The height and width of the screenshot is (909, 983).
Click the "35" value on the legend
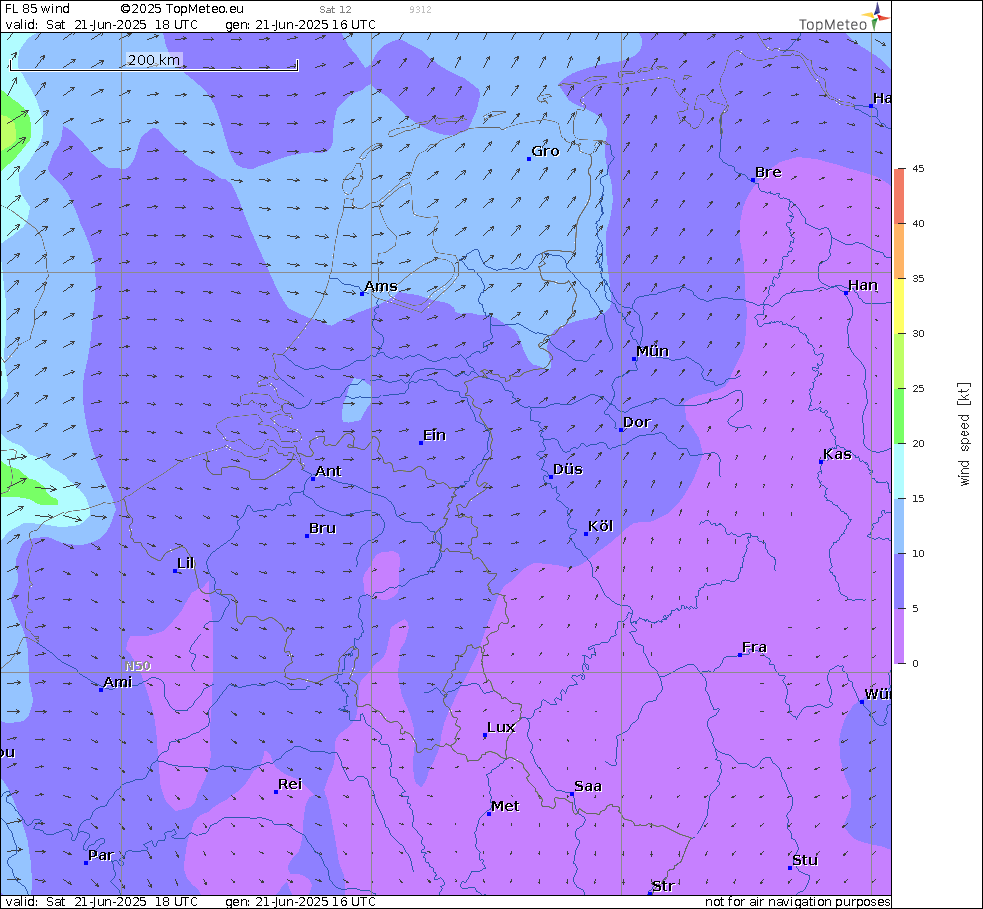(x=918, y=278)
